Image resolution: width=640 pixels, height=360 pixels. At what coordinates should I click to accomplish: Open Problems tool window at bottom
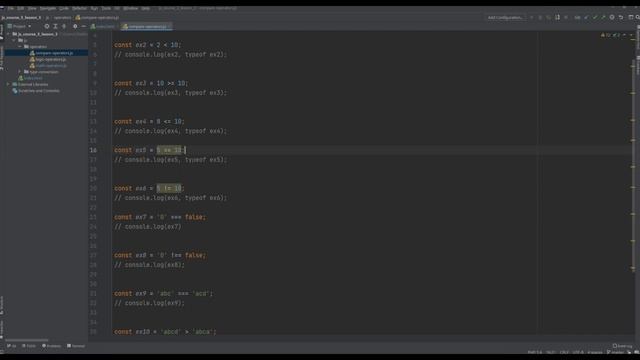pos(51,346)
